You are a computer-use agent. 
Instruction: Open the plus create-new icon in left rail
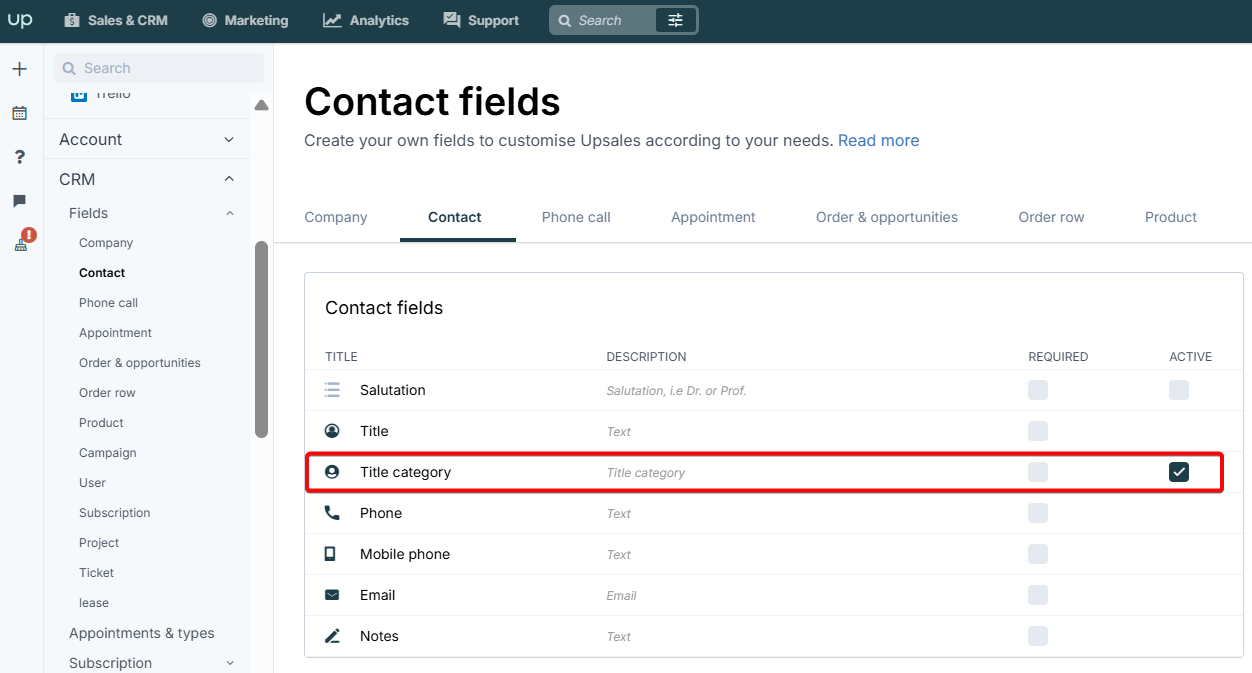(19, 69)
